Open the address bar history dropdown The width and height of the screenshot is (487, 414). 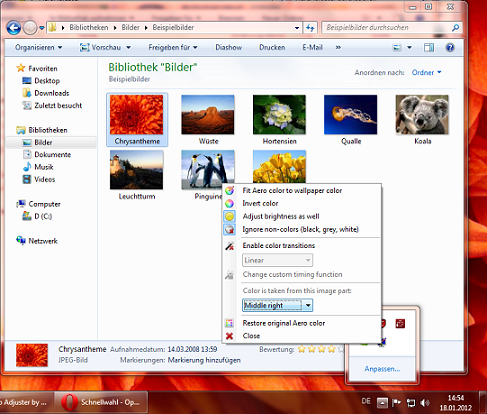tap(297, 28)
